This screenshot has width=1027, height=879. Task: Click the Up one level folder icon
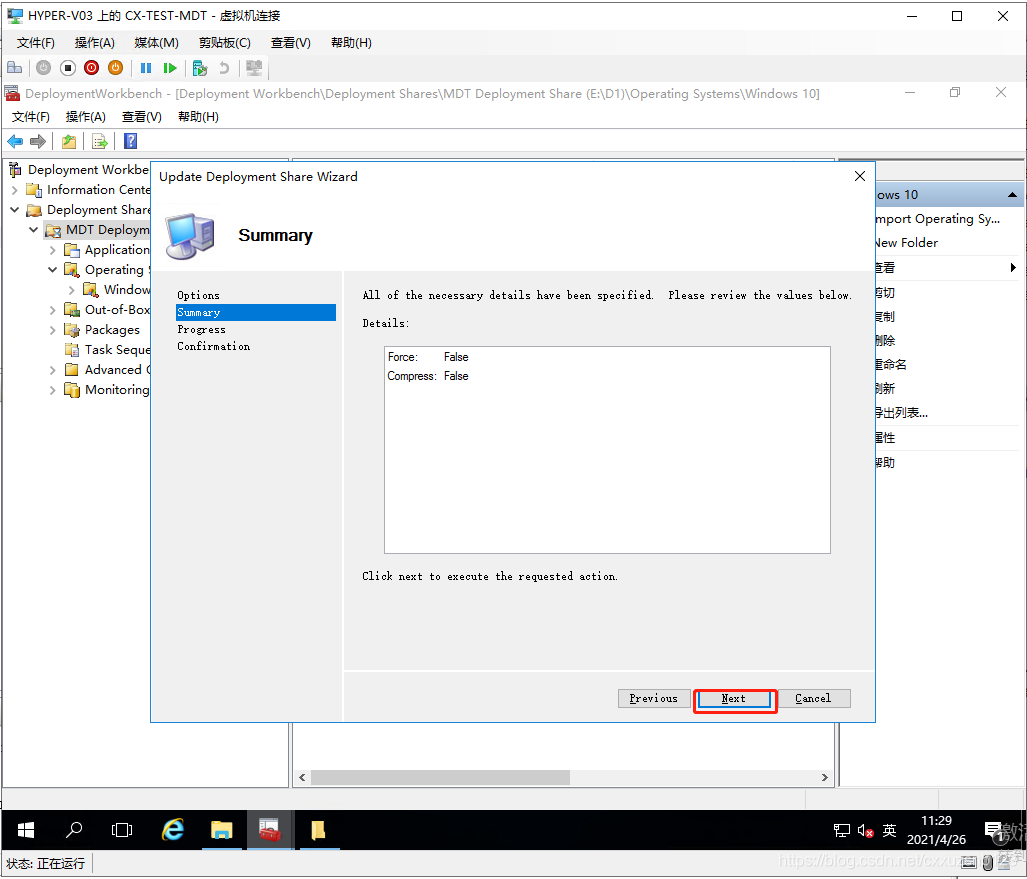point(69,141)
